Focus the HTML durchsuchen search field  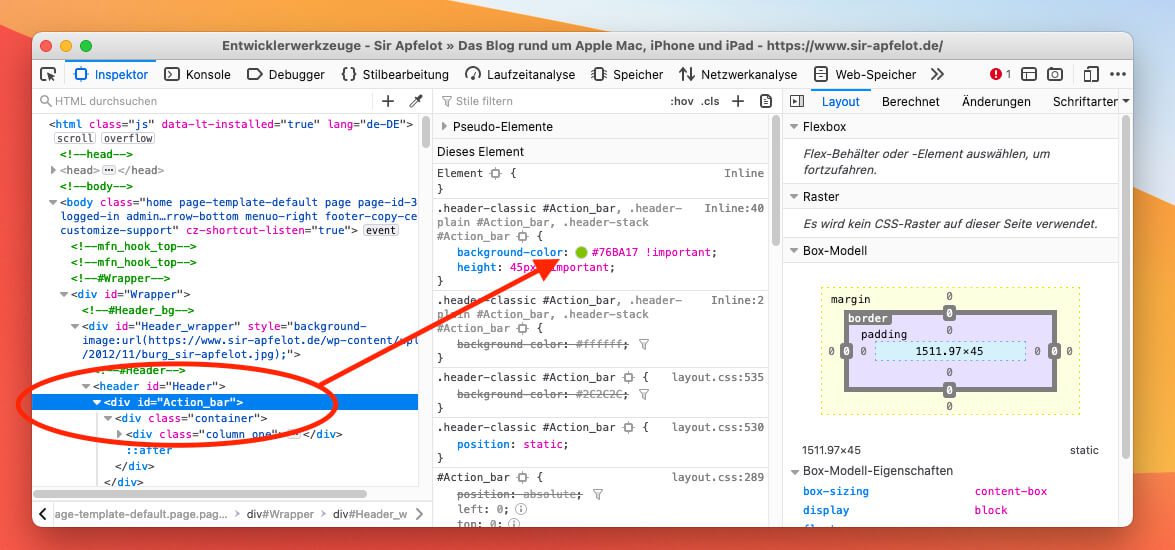pyautogui.click(x=200, y=101)
